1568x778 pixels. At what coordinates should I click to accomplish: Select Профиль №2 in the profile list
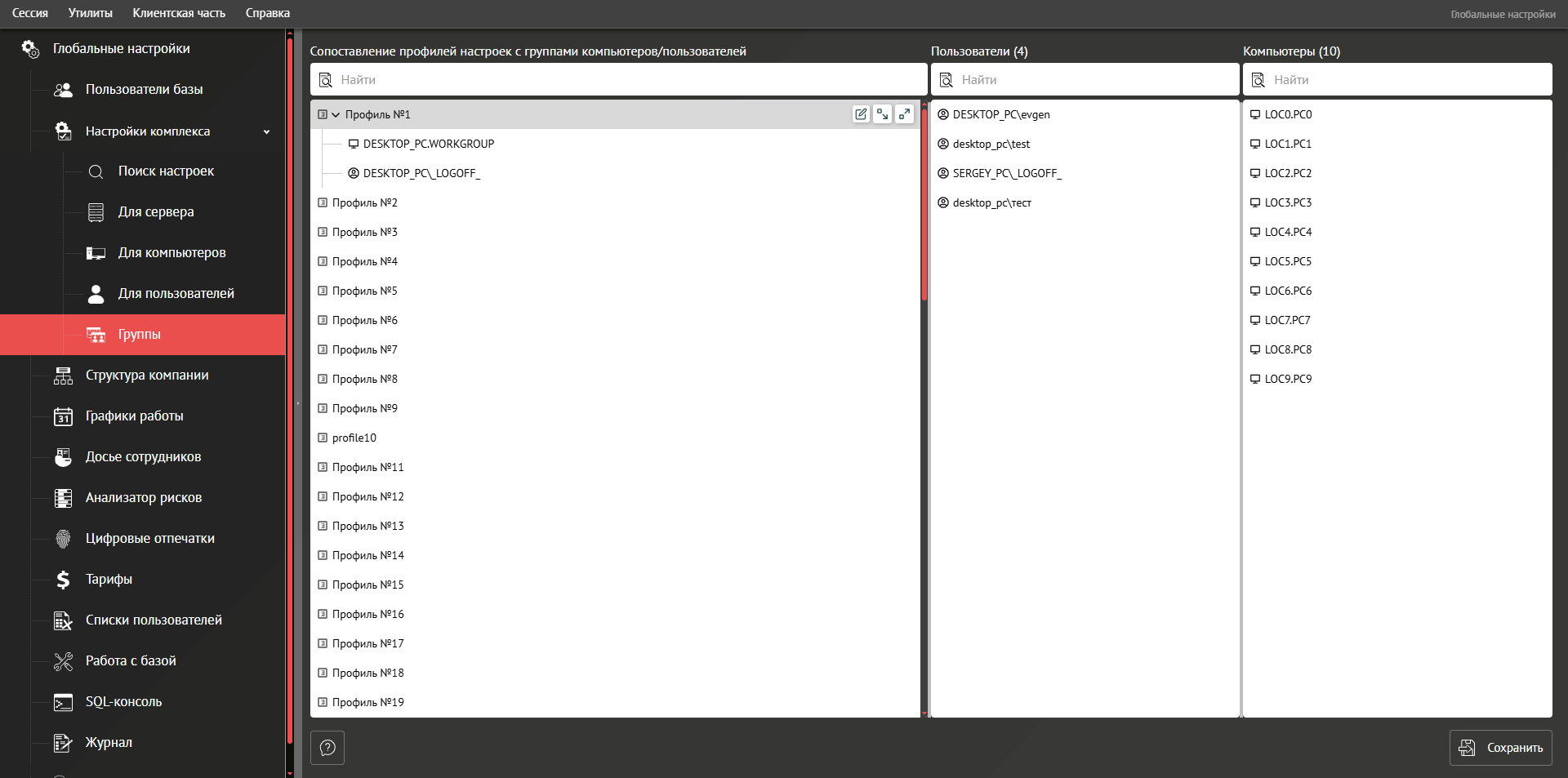pos(364,203)
